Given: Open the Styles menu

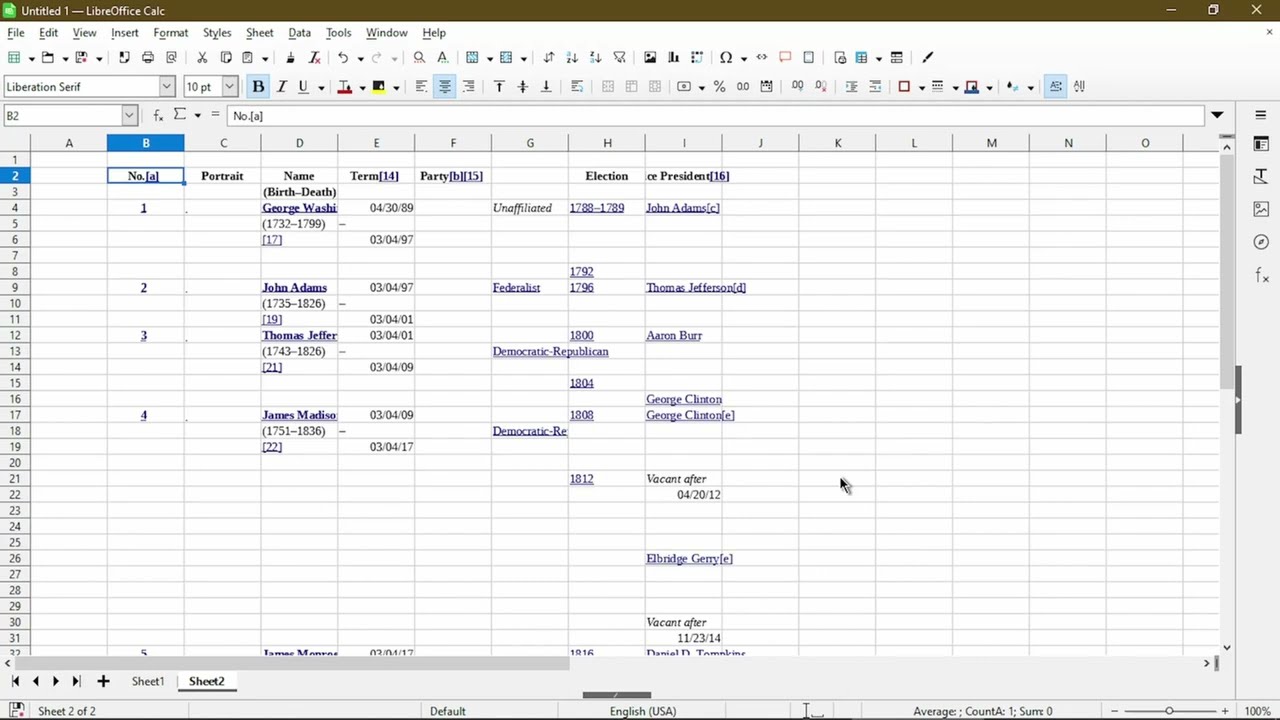Looking at the screenshot, I should (x=217, y=32).
